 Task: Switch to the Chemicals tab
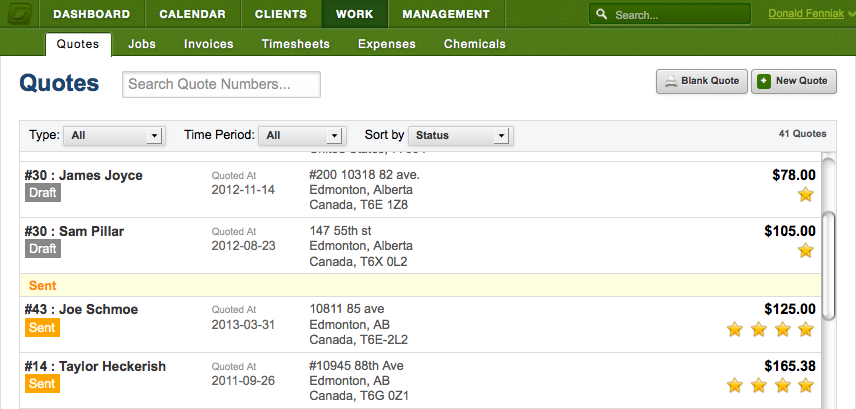click(x=474, y=44)
